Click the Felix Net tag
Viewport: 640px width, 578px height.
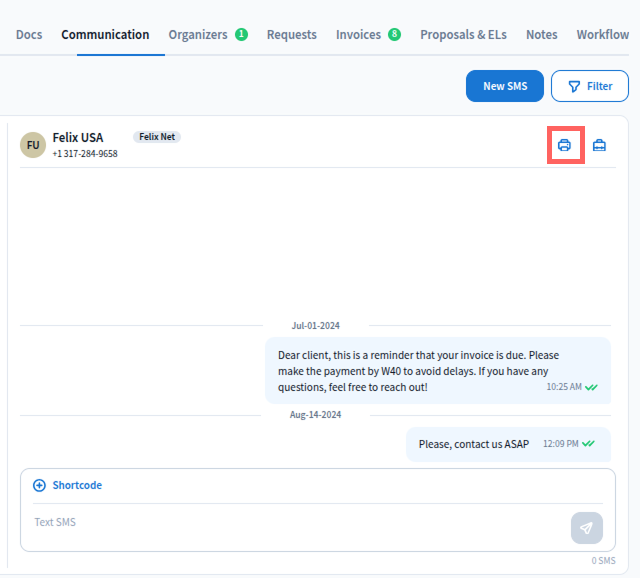157,137
